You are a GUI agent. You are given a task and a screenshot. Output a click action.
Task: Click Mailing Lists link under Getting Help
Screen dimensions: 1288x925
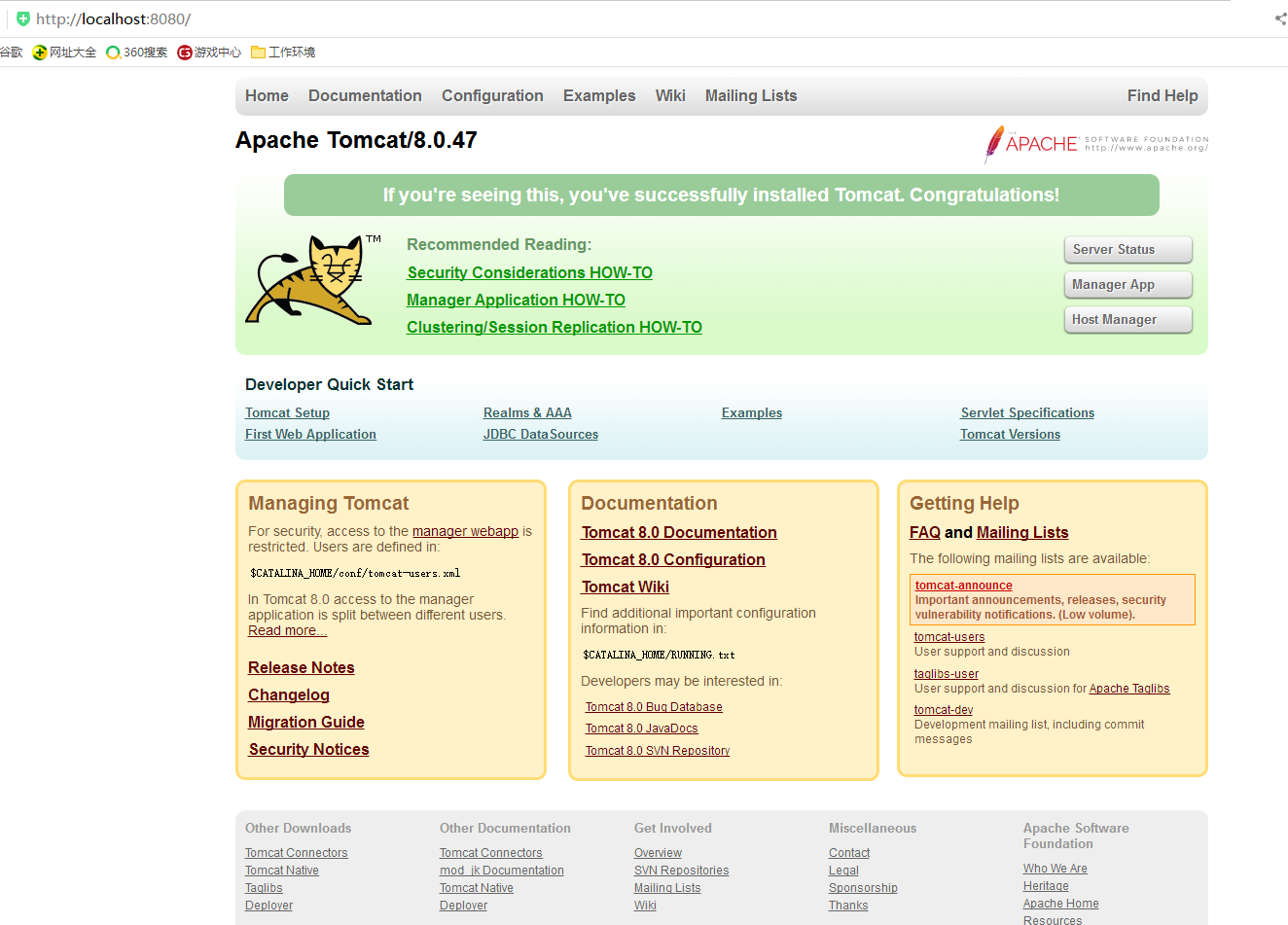point(1022,532)
